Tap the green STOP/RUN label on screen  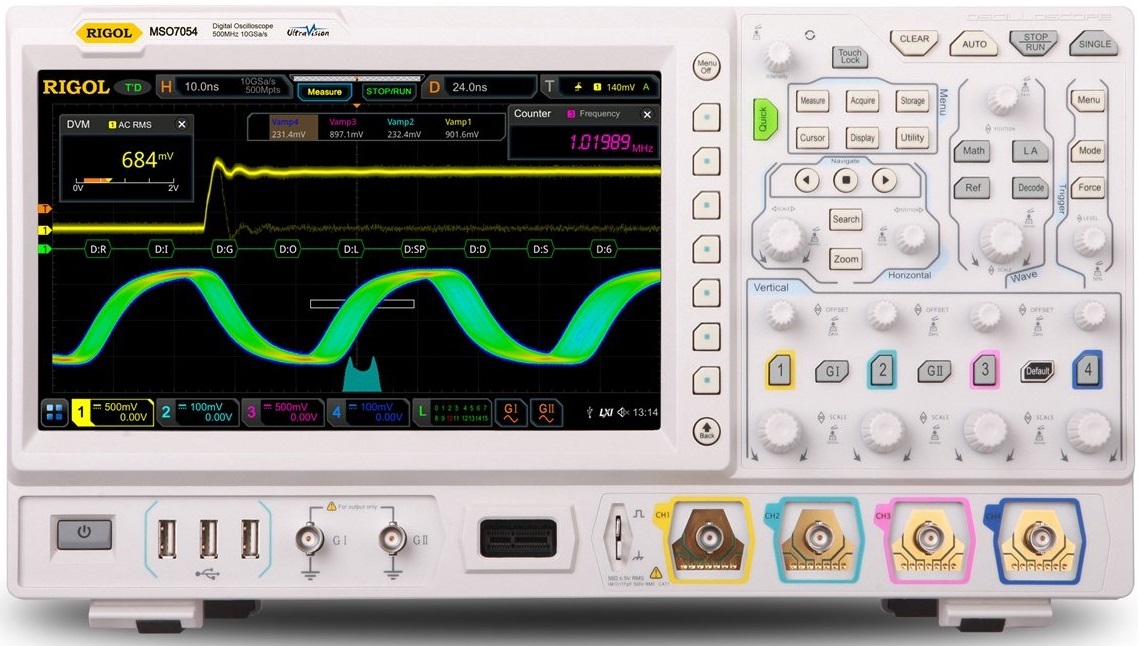[x=388, y=91]
